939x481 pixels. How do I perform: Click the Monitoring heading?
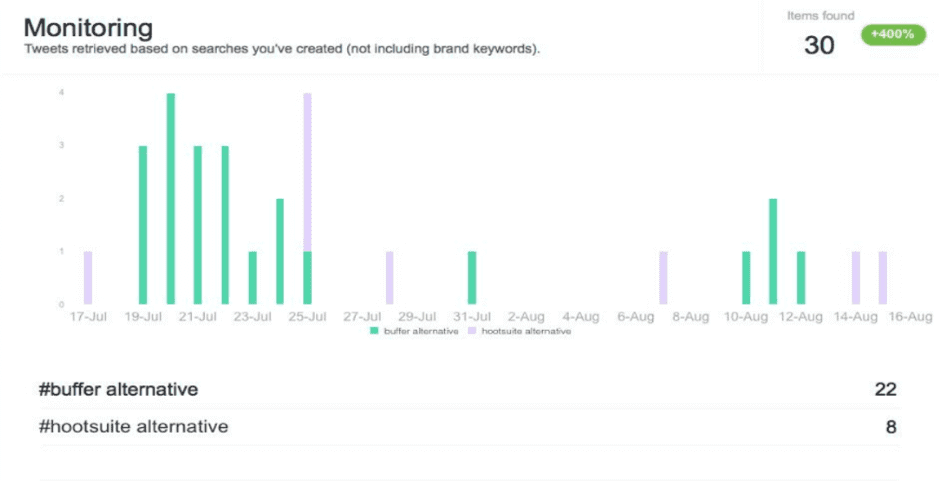pos(88,27)
